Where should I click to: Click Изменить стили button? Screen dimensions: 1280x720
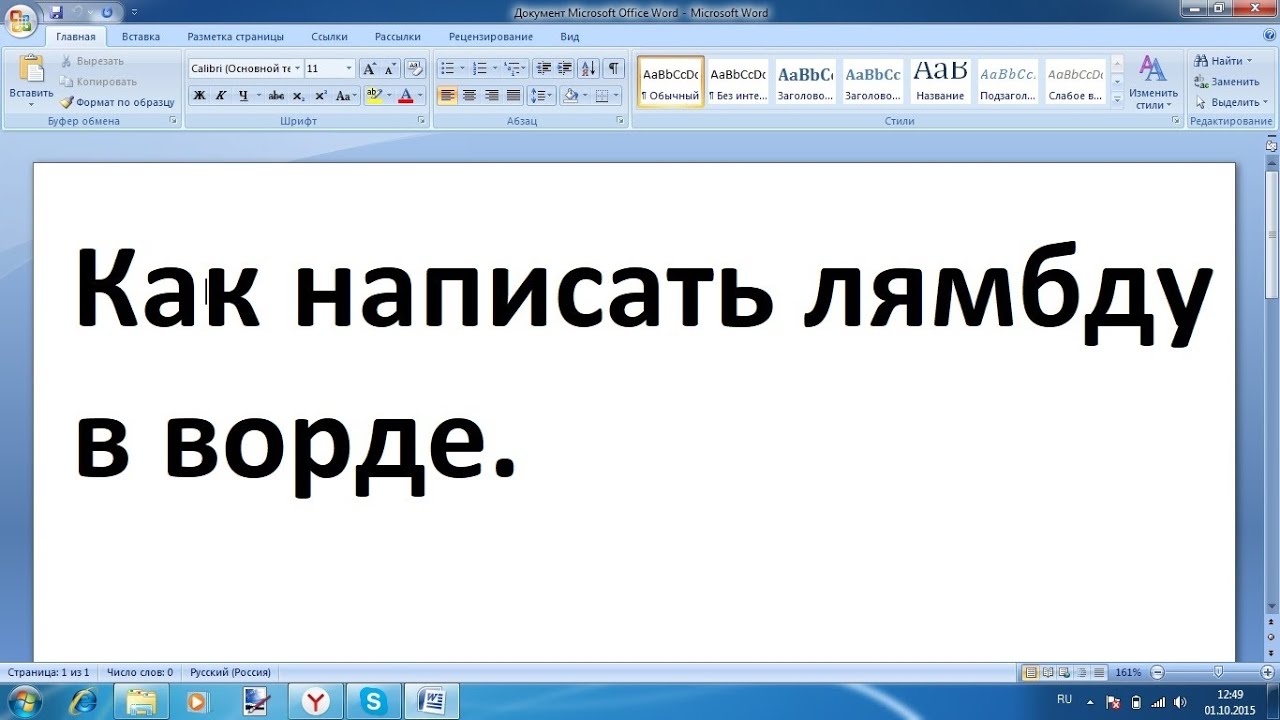tap(1154, 83)
